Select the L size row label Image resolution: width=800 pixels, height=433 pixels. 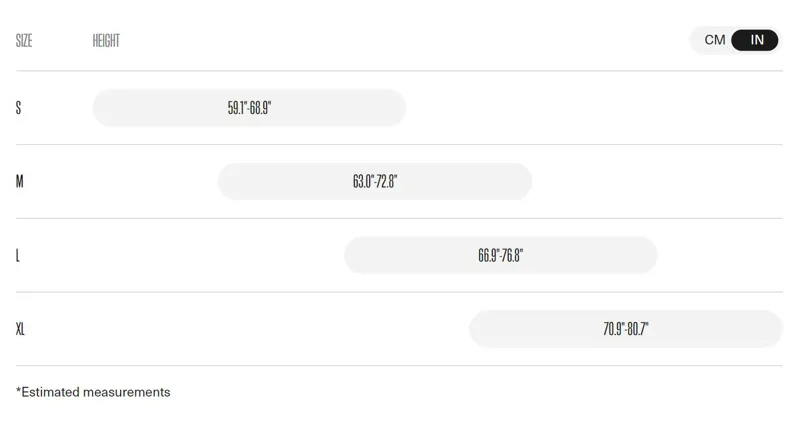pos(18,256)
